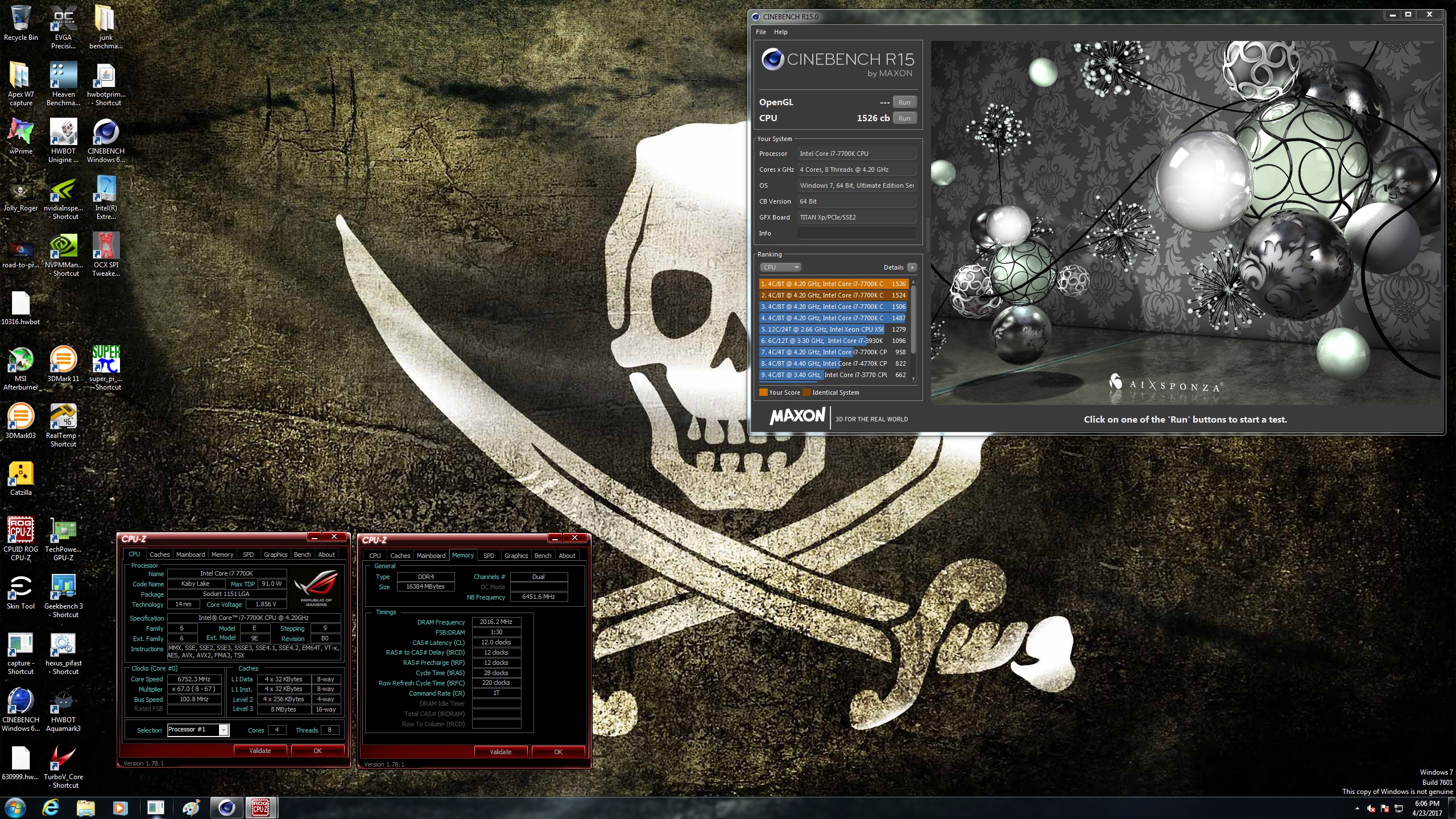This screenshot has width=1456, height=819.
Task: Click the volume tray icon
Action: [1371, 808]
